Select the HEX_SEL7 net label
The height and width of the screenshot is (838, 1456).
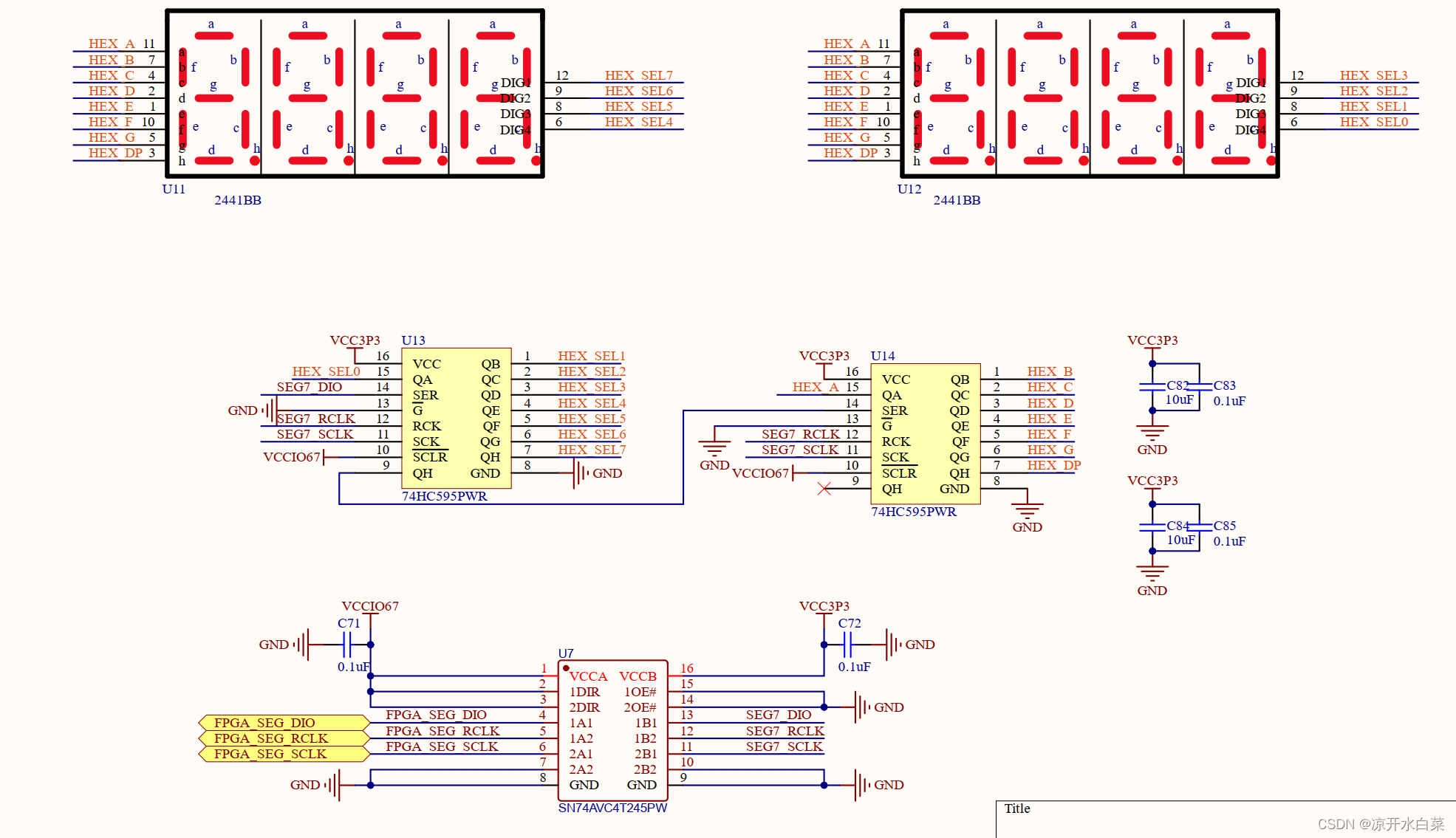point(638,75)
